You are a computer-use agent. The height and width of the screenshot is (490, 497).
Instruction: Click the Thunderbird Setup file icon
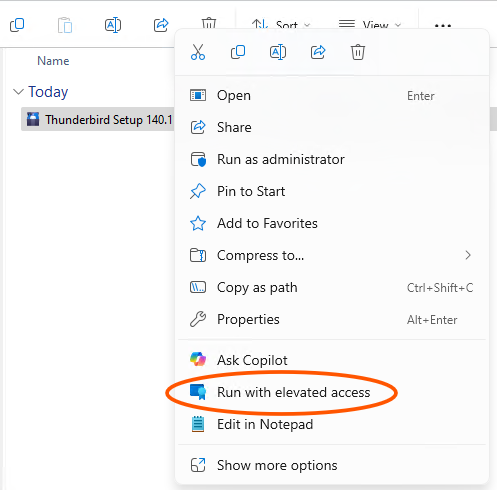click(x=33, y=119)
